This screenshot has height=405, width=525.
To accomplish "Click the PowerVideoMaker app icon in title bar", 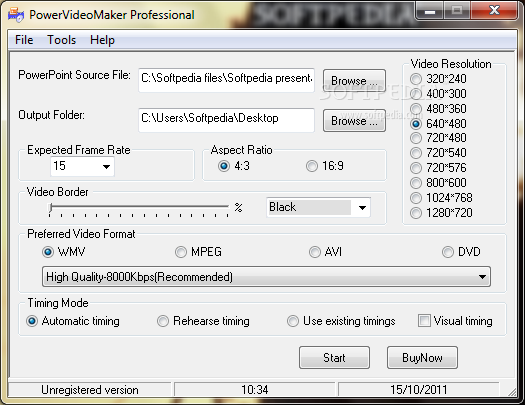I will (16, 15).
